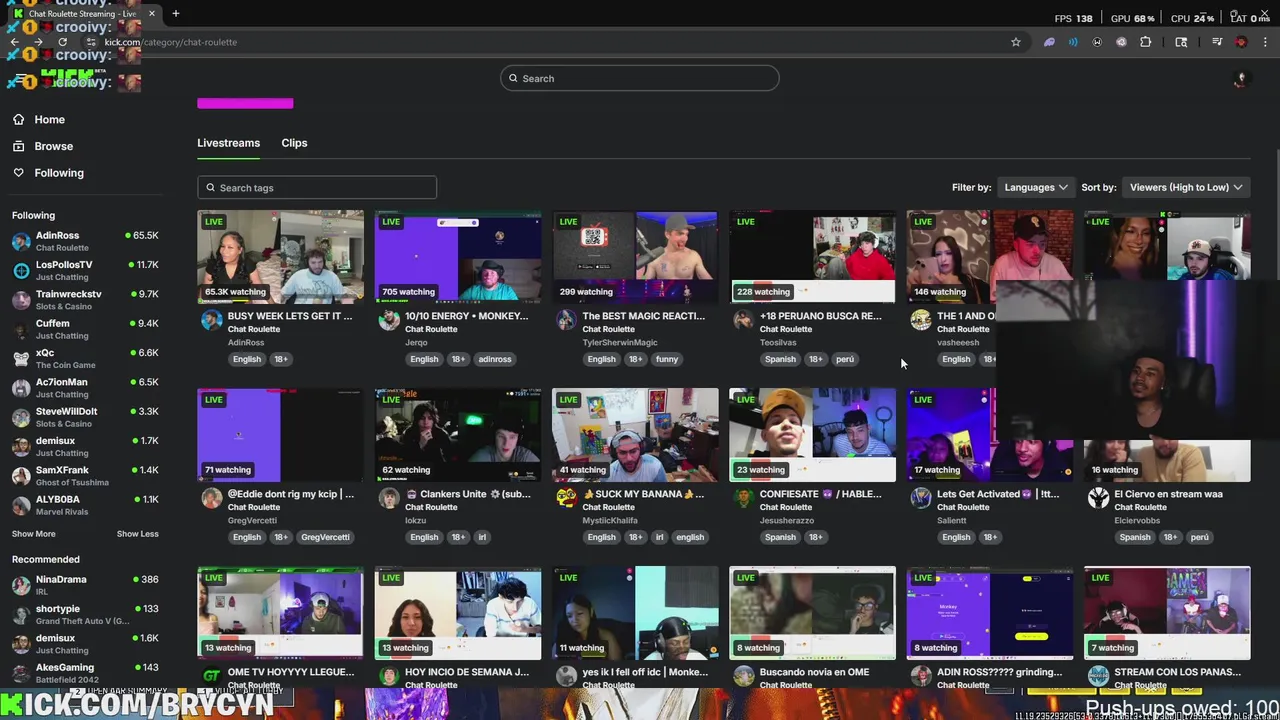The height and width of the screenshot is (720, 1280).
Task: Bookmark this page with the star icon
Action: (x=1015, y=42)
